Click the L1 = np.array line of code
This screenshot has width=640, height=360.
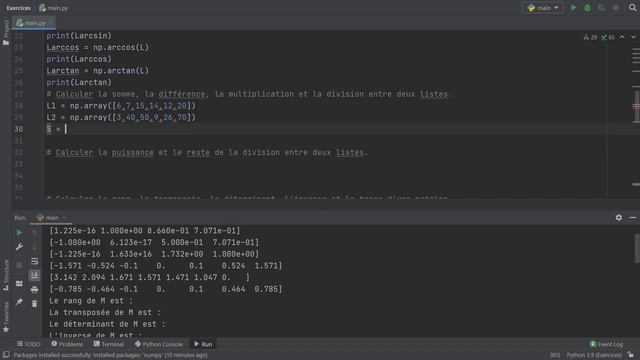(x=121, y=106)
